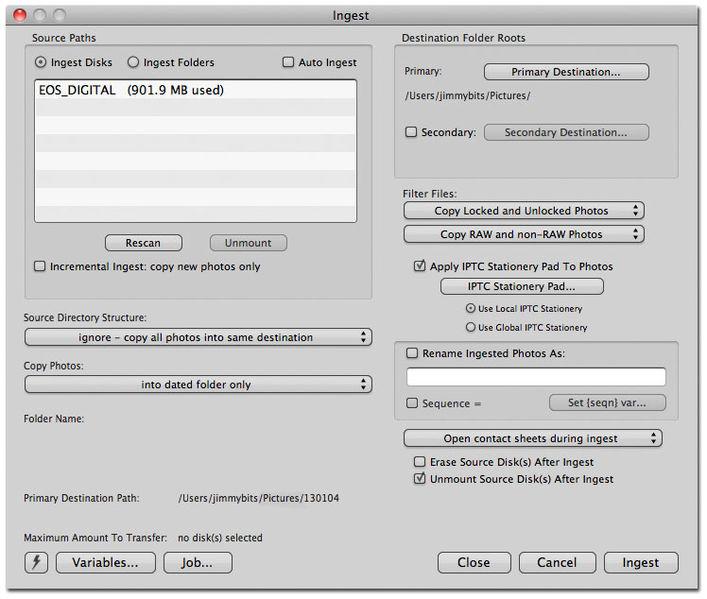The height and width of the screenshot is (599, 707).
Task: Click the Primary Destination button
Action: (566, 72)
